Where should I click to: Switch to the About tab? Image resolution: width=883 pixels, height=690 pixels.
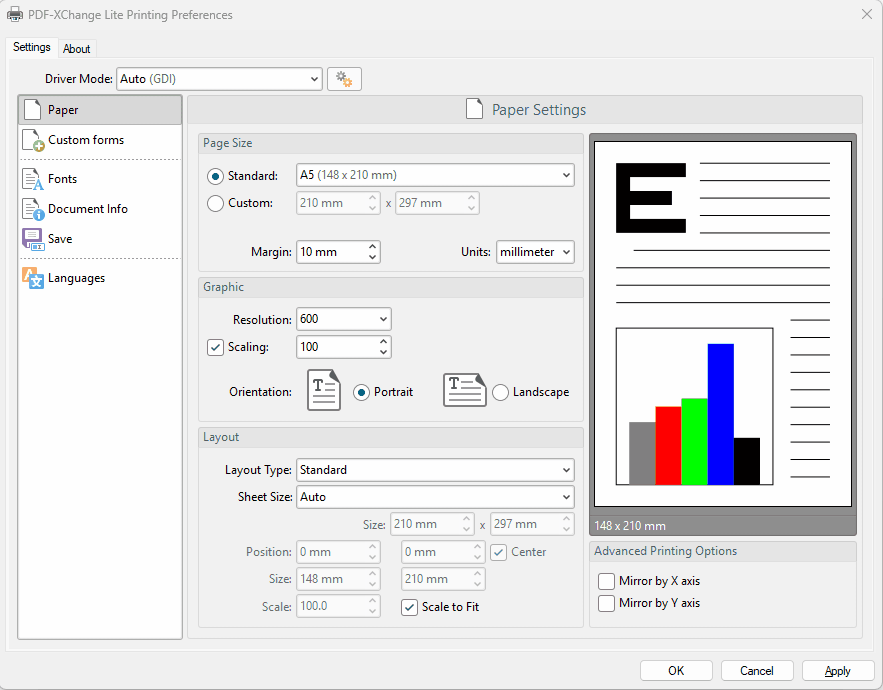(77, 49)
